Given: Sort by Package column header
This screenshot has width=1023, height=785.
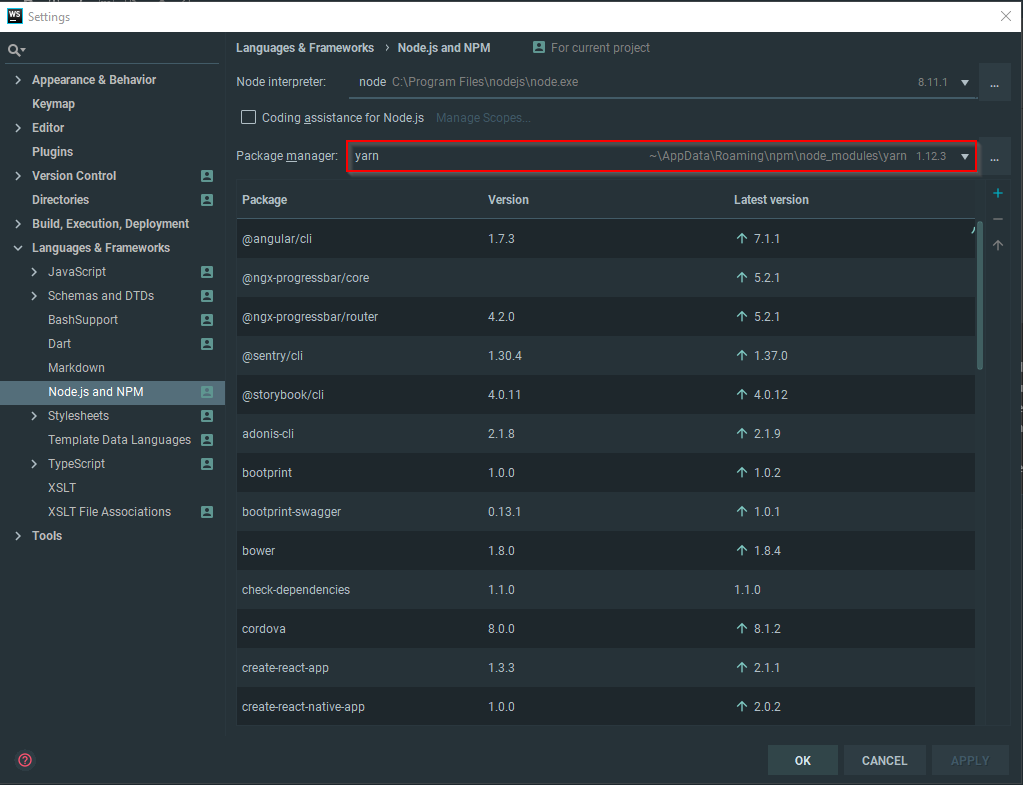Looking at the screenshot, I should 264,200.
